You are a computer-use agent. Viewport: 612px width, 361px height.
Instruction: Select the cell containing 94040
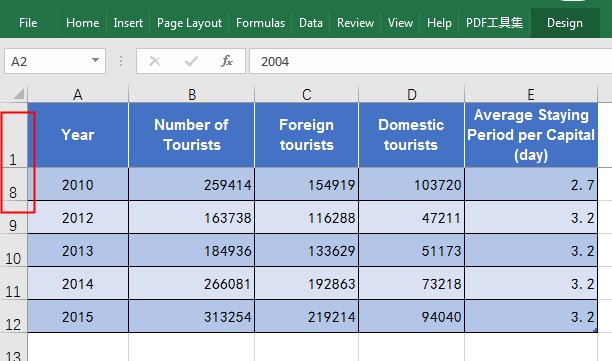point(411,317)
